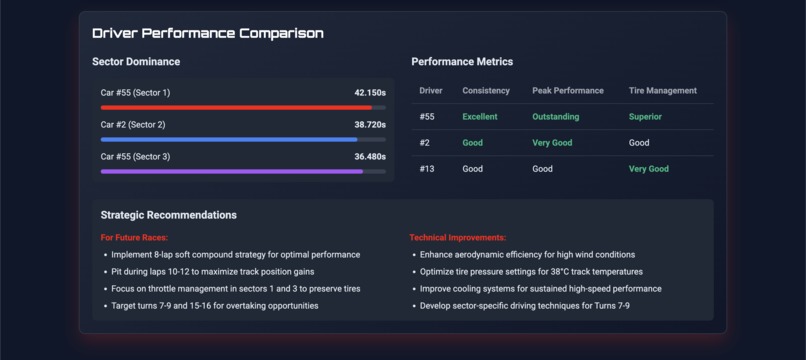This screenshot has width=806, height=360.
Task: Click #13's Very Good tire management value
Action: (649, 169)
